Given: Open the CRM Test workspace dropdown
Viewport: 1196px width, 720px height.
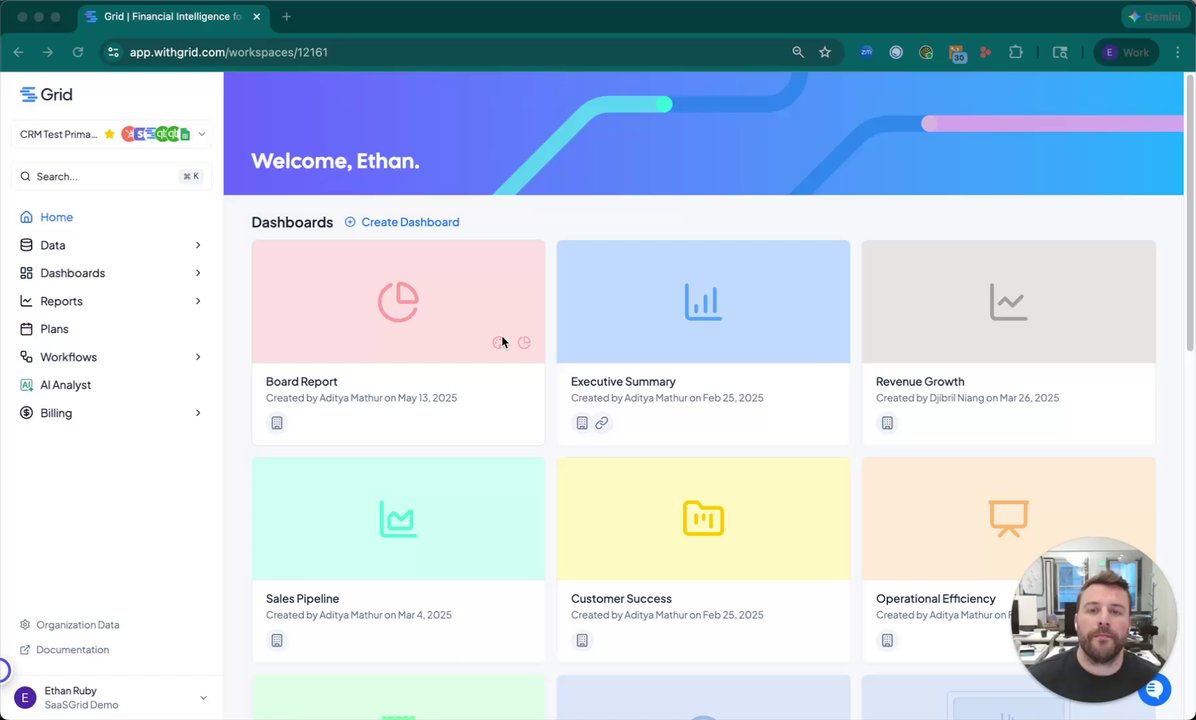Looking at the screenshot, I should 111,134.
